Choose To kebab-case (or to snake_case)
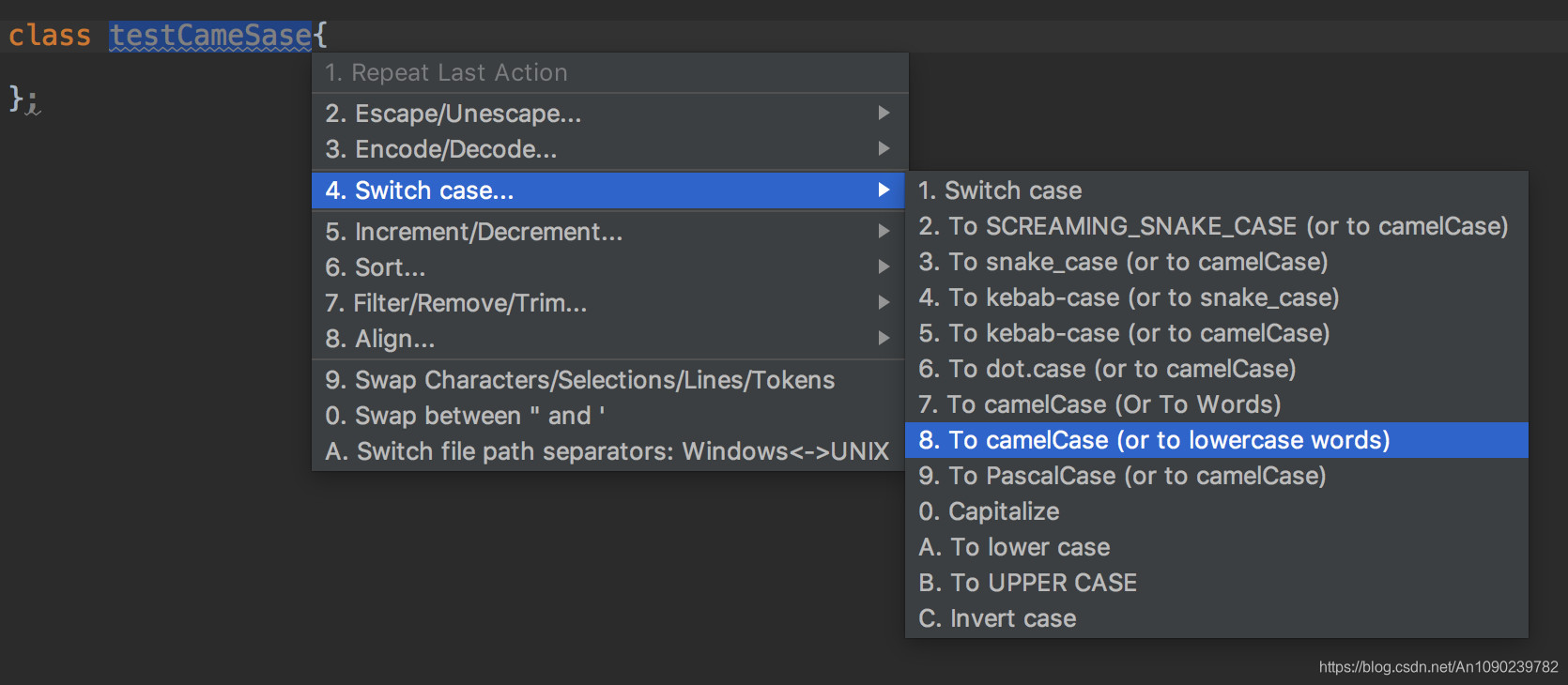Viewport: 1568px width, 685px height. (1217, 297)
